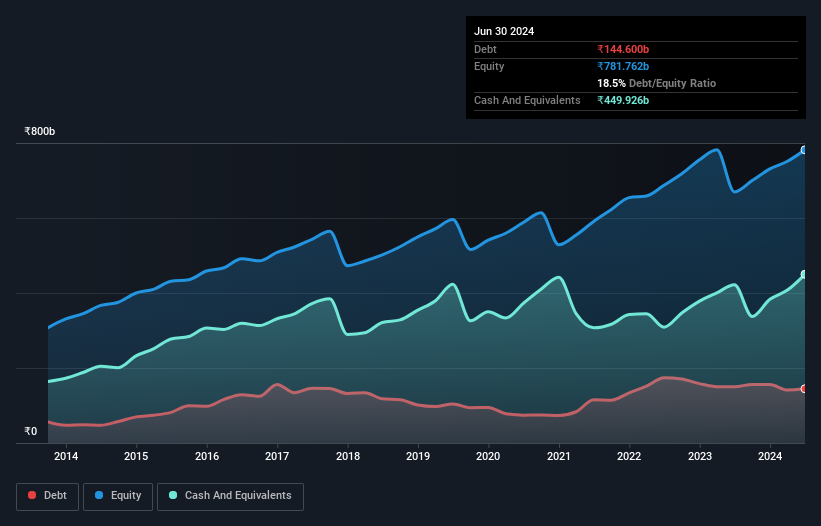This screenshot has width=821, height=526.
Task: Click the ₹781.762b equity value
Action: click(623, 66)
